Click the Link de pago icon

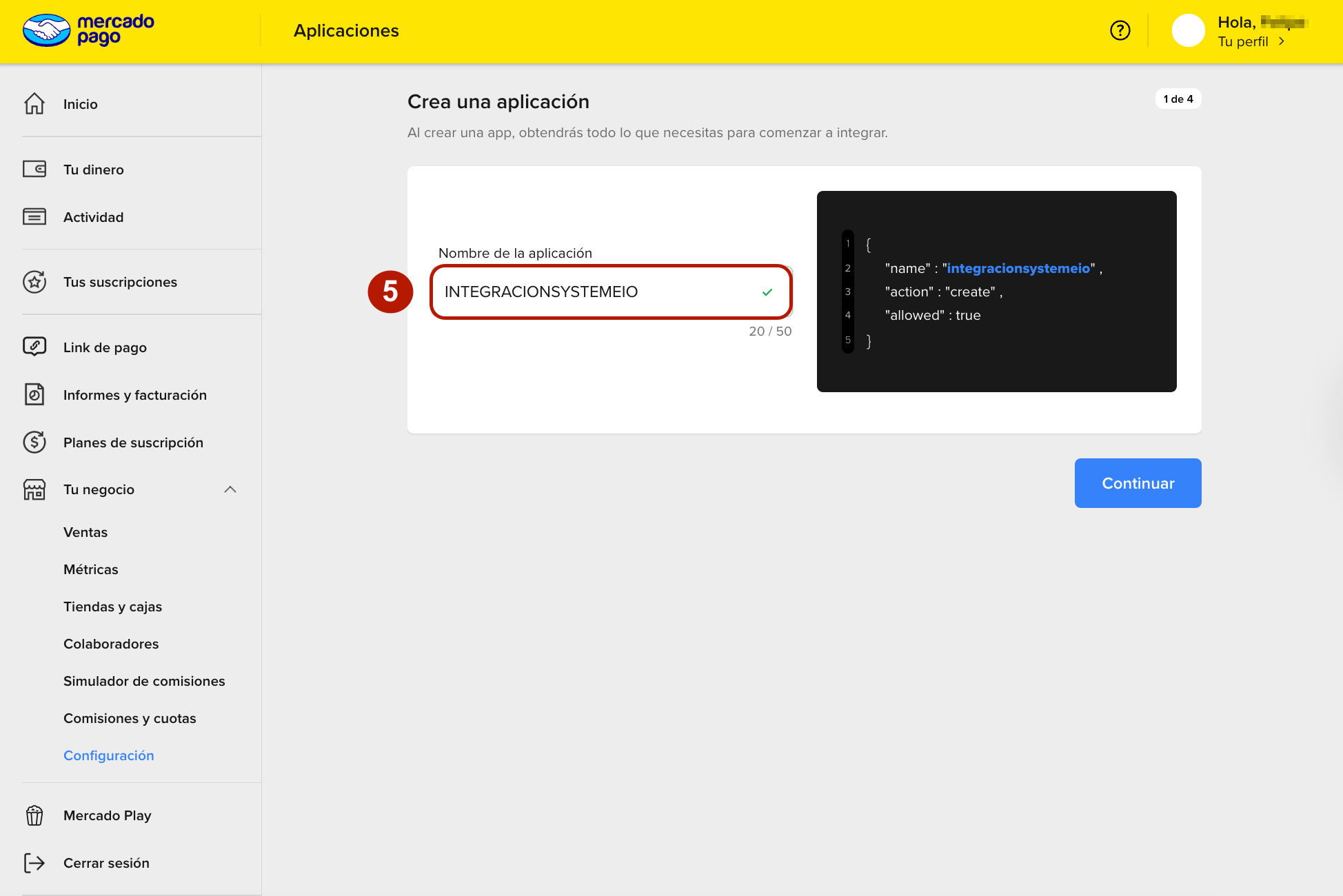click(34, 347)
